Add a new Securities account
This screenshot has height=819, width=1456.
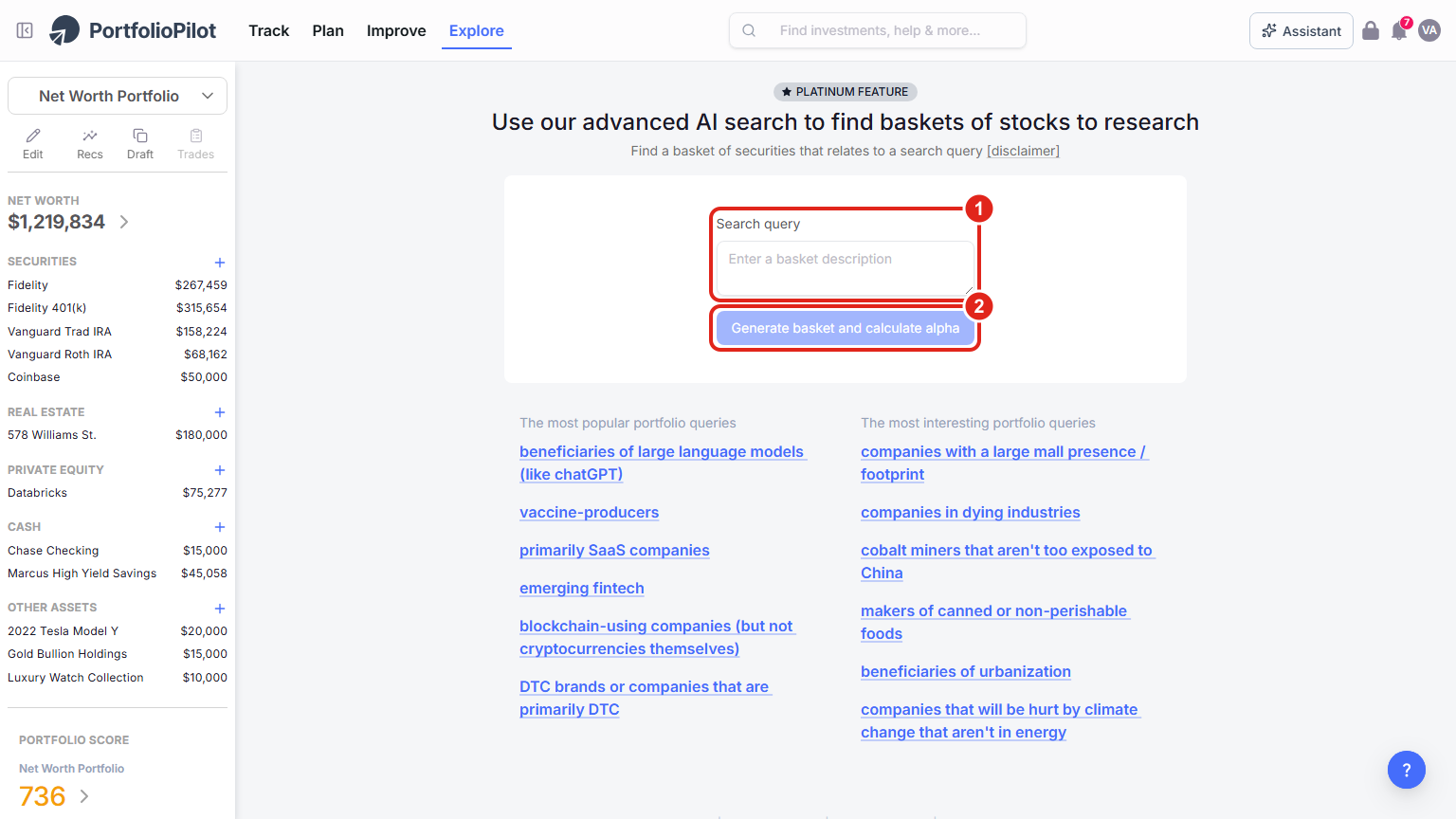pyautogui.click(x=220, y=263)
